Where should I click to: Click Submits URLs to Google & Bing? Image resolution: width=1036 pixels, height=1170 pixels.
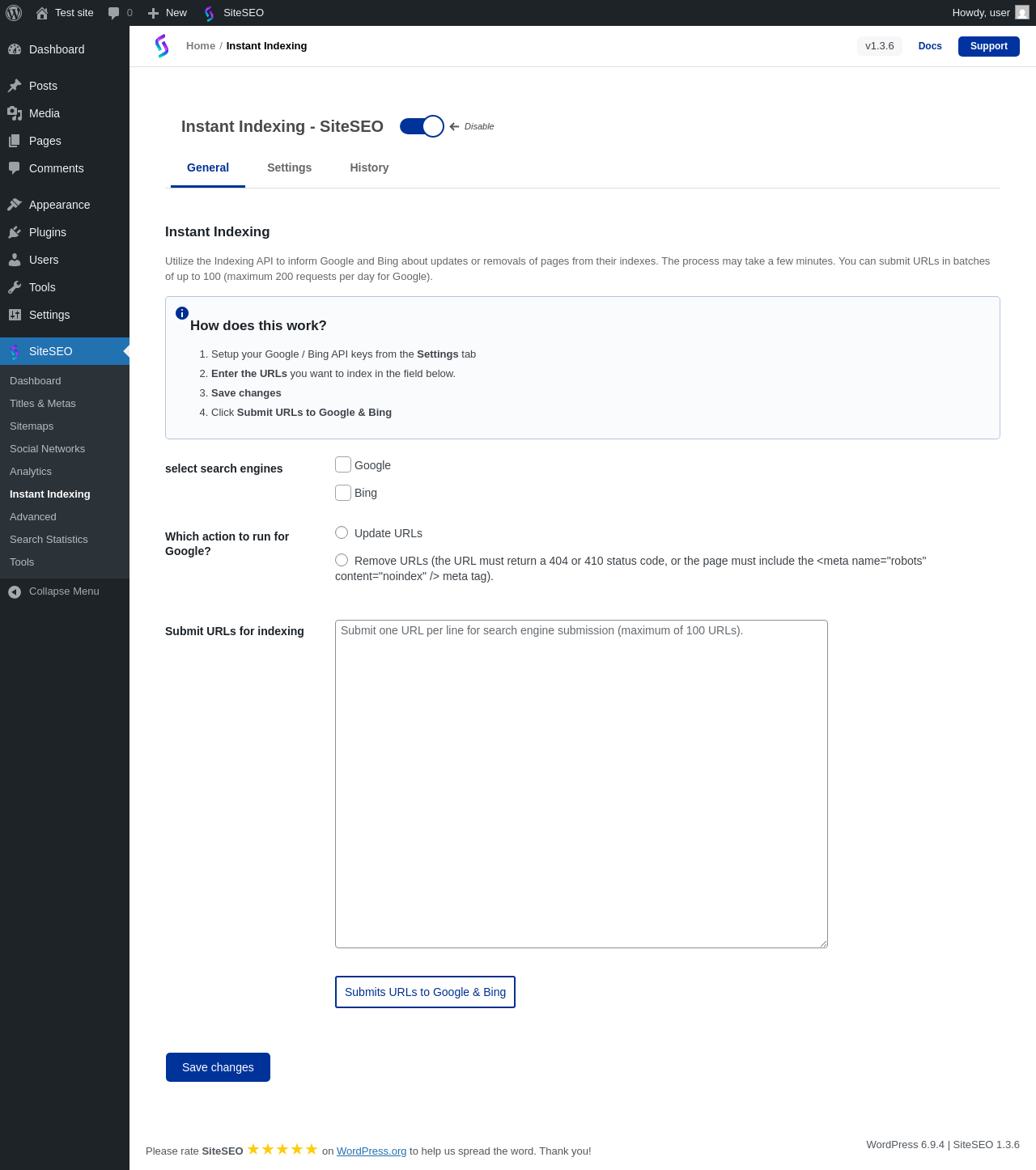[425, 992]
